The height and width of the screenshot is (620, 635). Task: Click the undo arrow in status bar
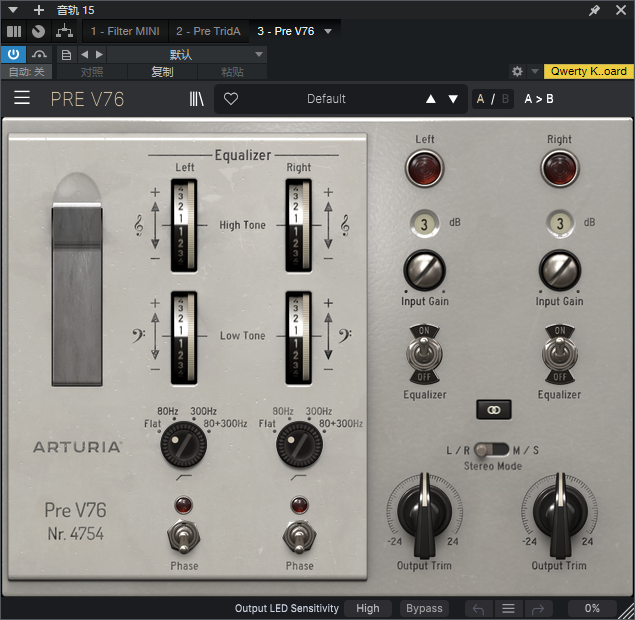click(479, 608)
